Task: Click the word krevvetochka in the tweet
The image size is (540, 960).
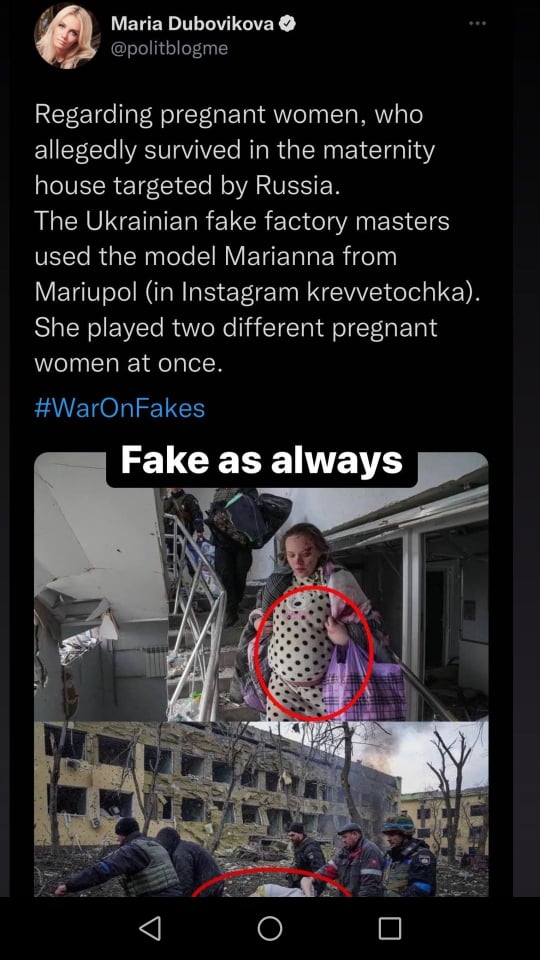Action: 383,292
